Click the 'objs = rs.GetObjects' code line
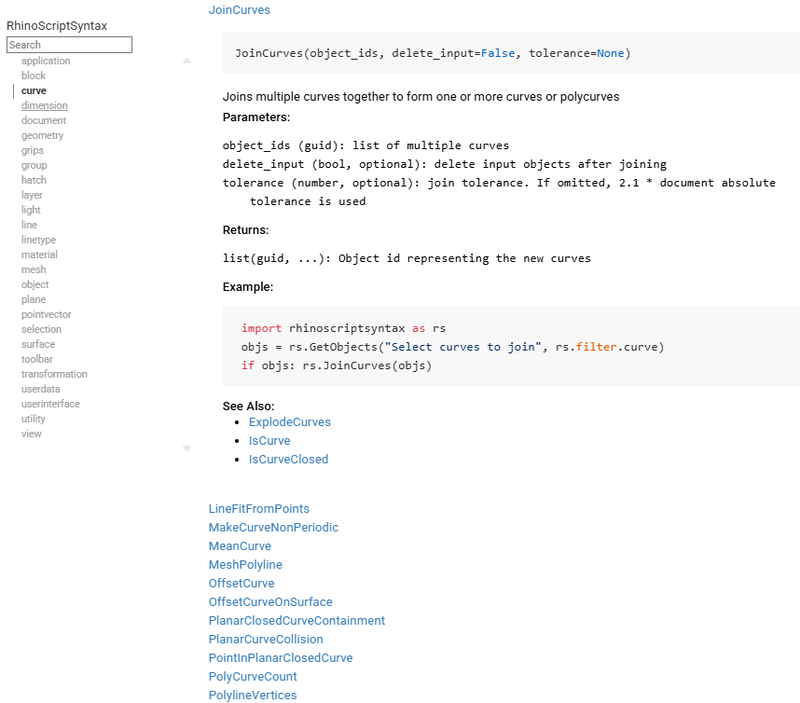Viewport: 800px width, 703px height. tap(453, 347)
